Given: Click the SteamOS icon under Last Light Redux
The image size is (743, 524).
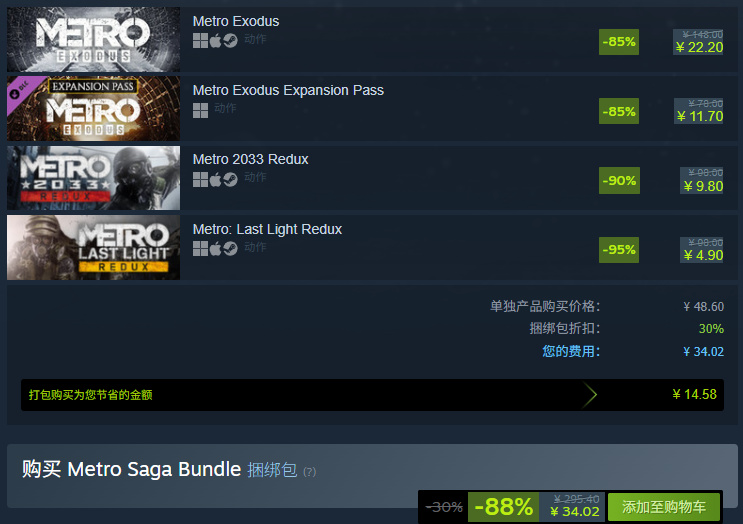Looking at the screenshot, I should click(x=230, y=249).
